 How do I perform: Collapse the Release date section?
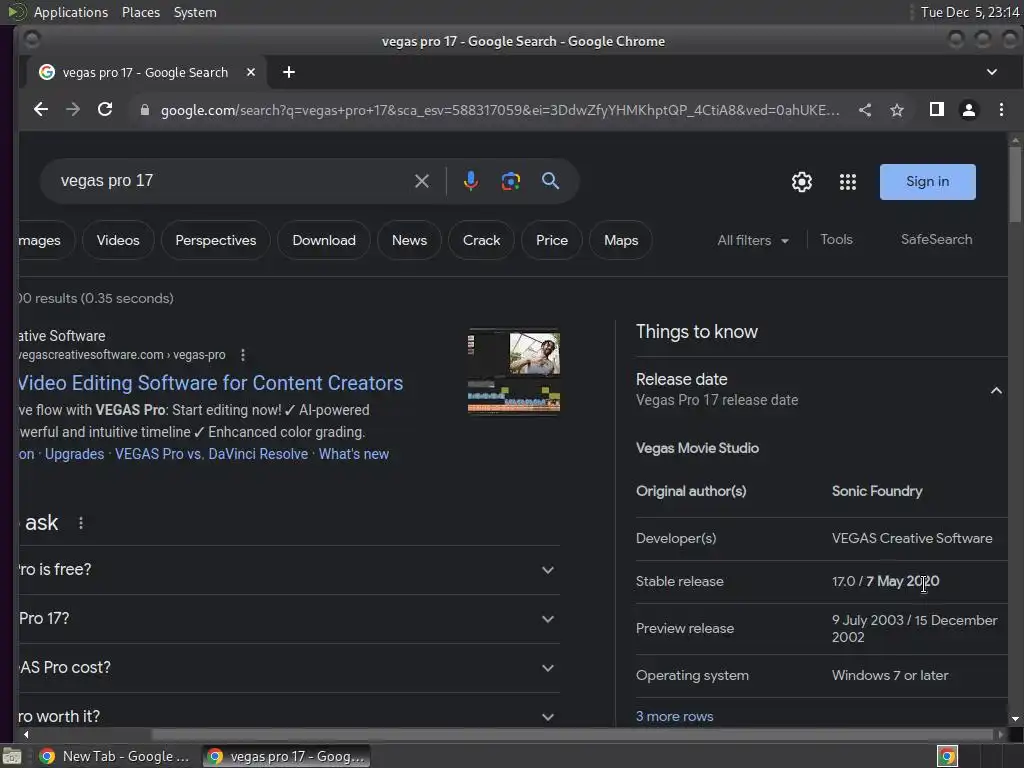click(x=996, y=391)
